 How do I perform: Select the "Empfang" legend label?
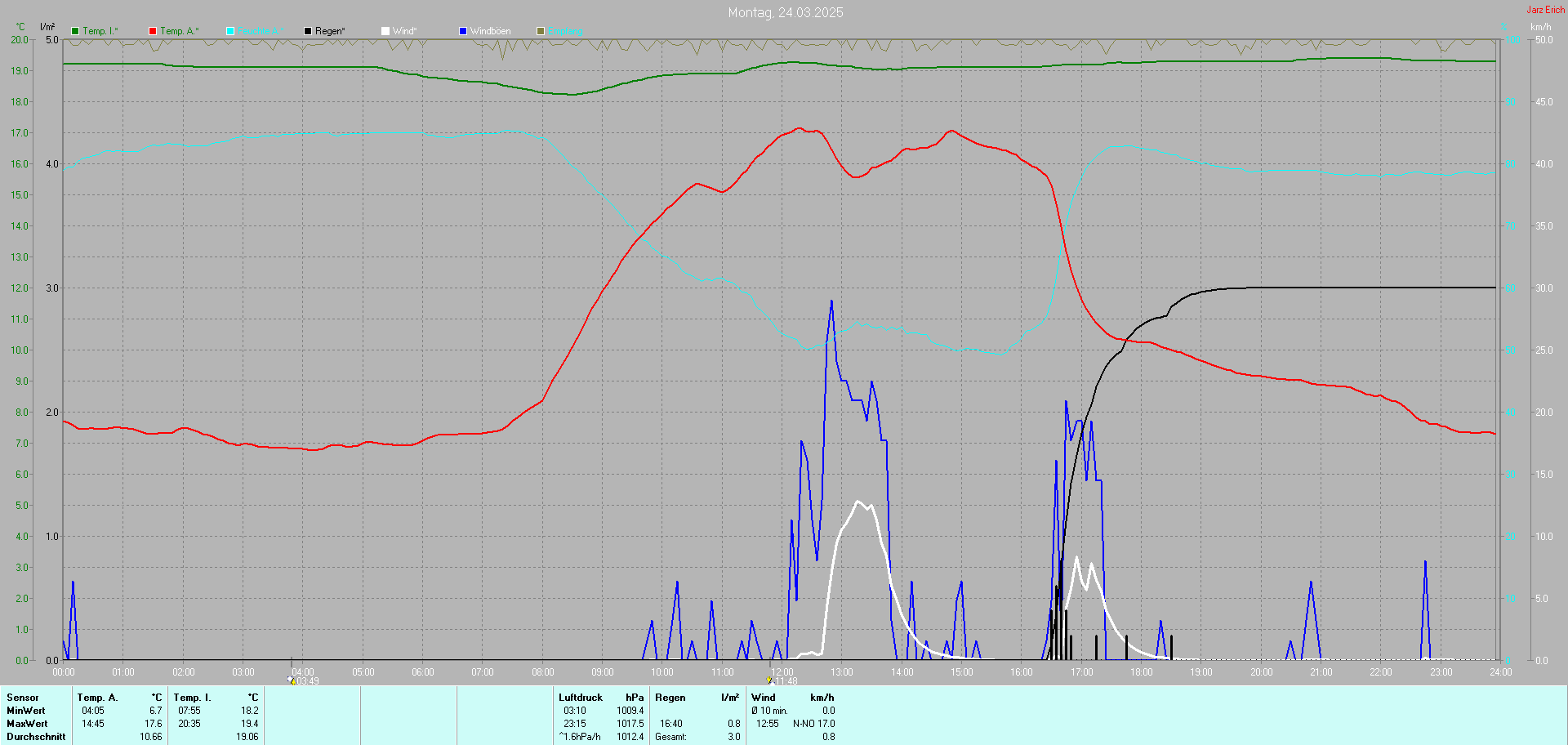point(566,31)
